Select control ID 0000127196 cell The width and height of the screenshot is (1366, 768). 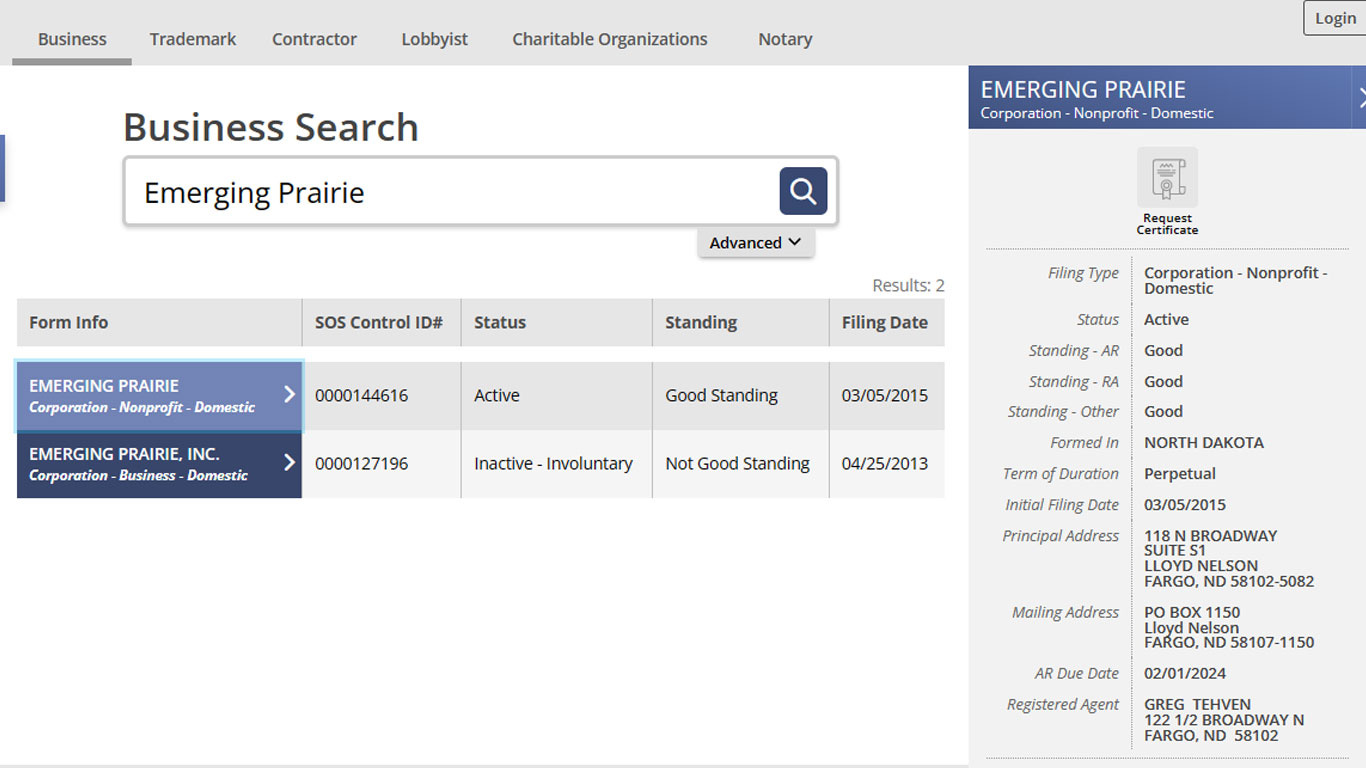tap(381, 464)
